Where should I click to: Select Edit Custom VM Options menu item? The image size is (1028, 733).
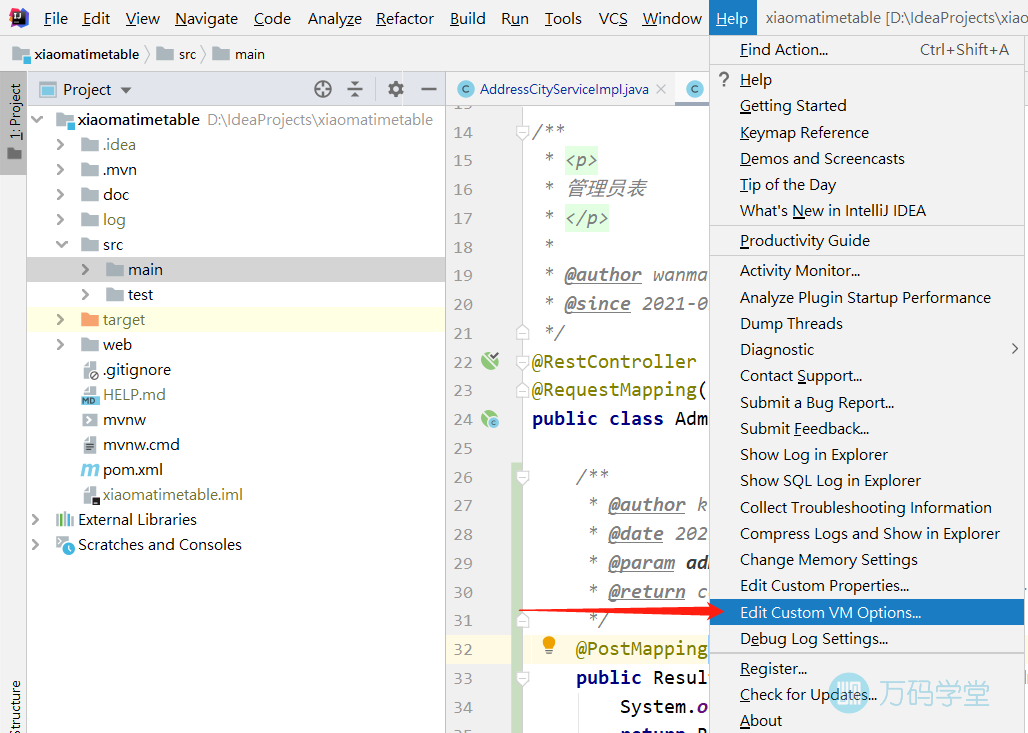click(830, 612)
